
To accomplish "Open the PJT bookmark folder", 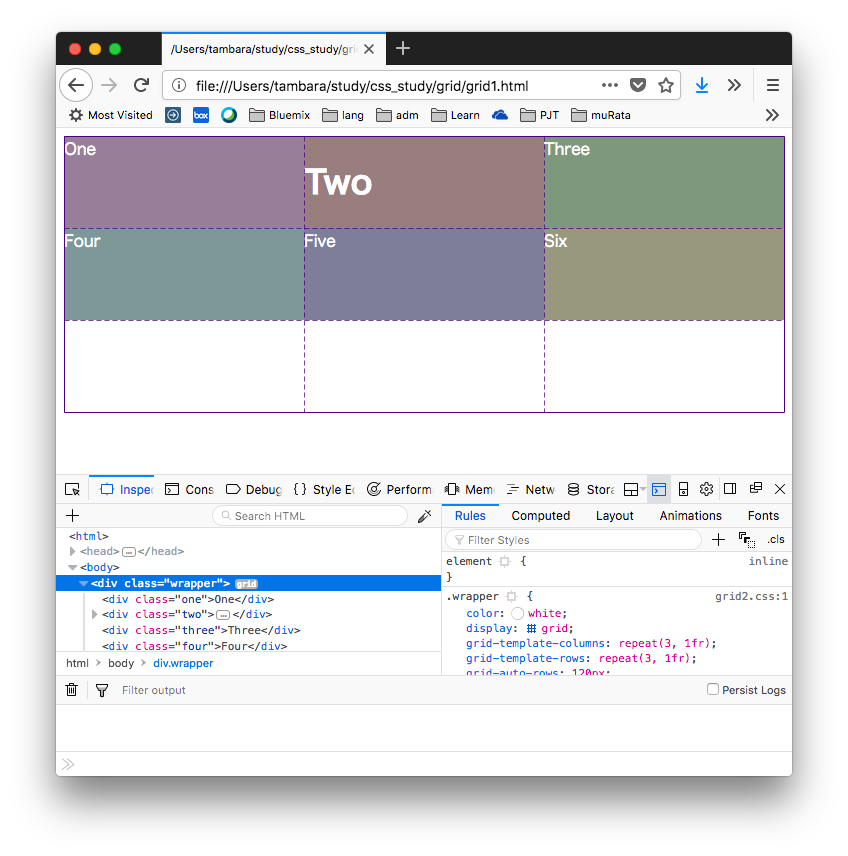I will (539, 115).
